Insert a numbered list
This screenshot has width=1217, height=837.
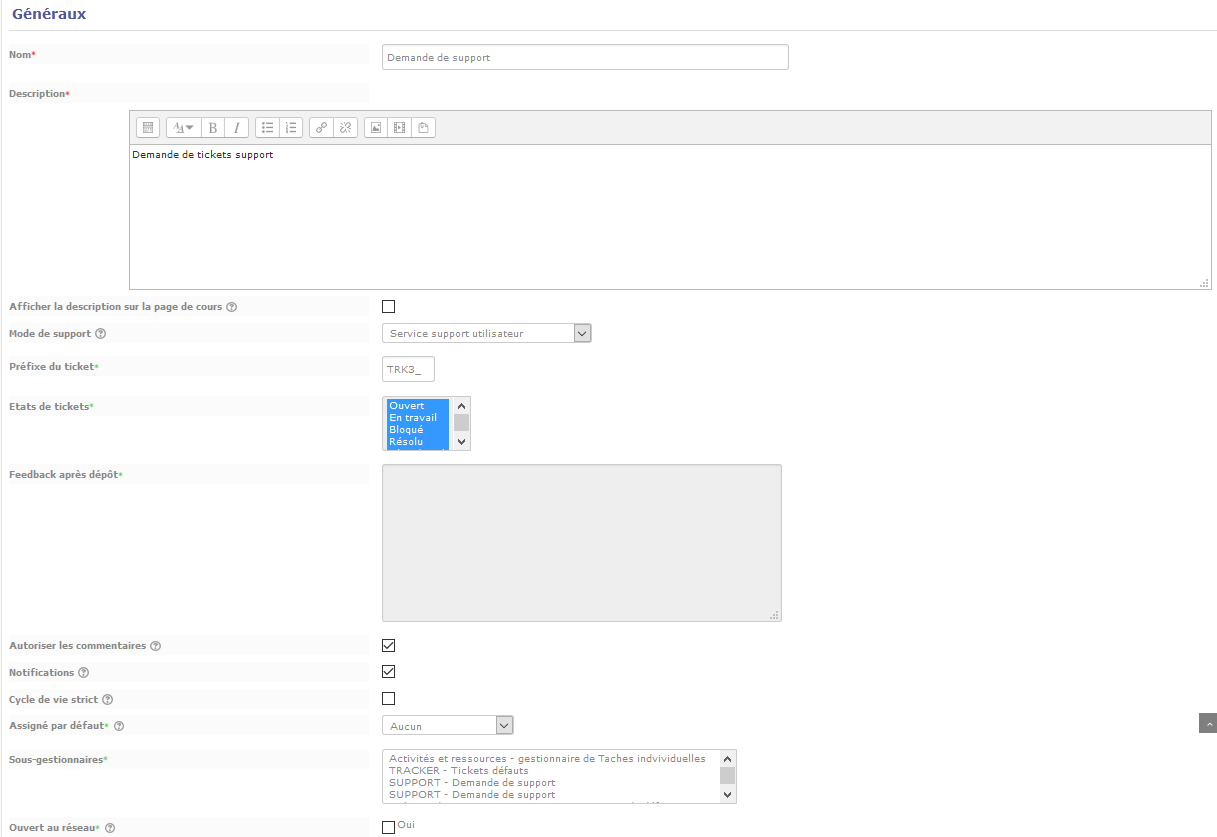[291, 128]
